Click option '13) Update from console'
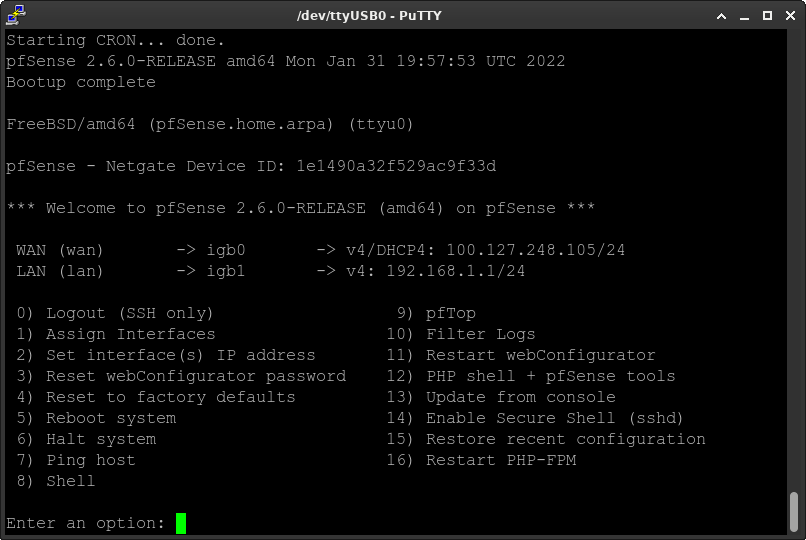 501,397
